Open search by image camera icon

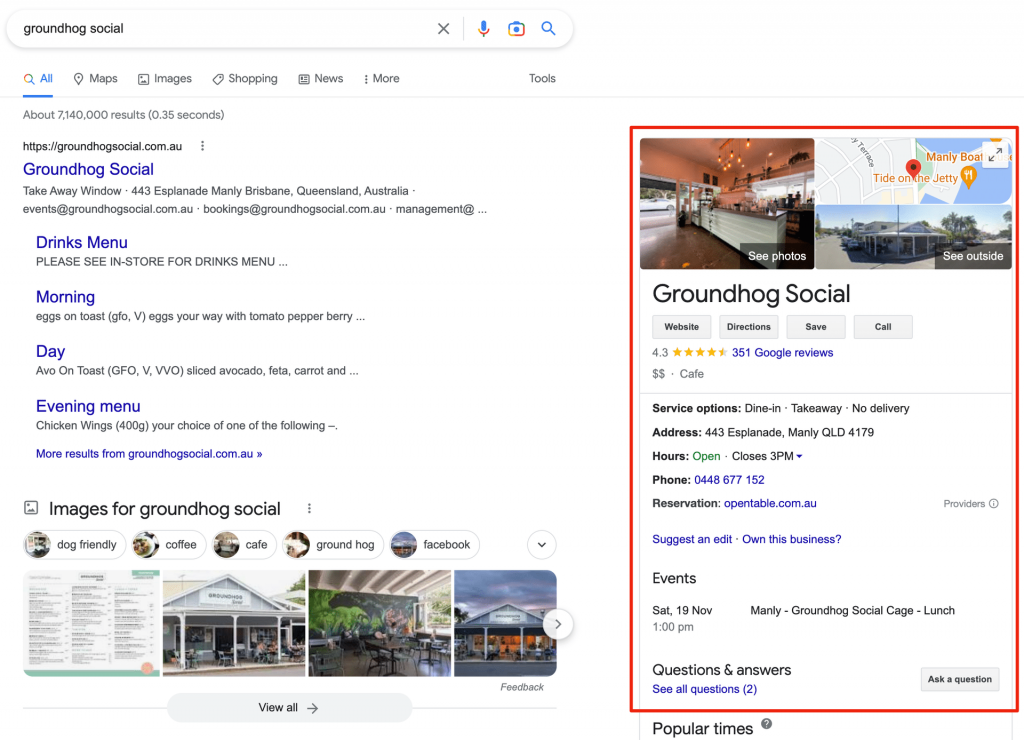click(x=516, y=29)
